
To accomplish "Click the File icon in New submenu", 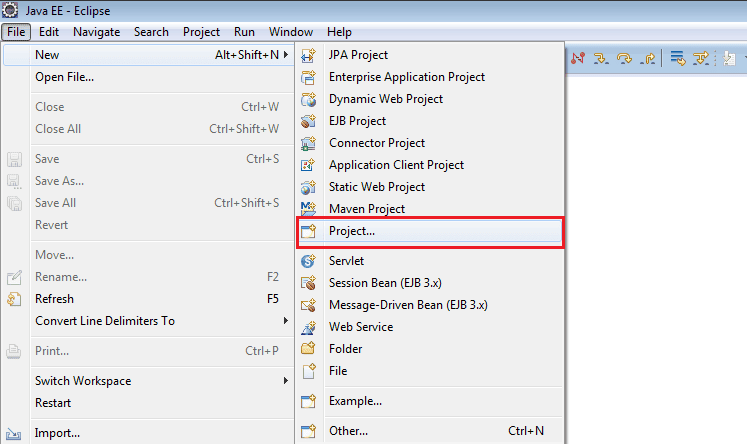I will coord(308,371).
